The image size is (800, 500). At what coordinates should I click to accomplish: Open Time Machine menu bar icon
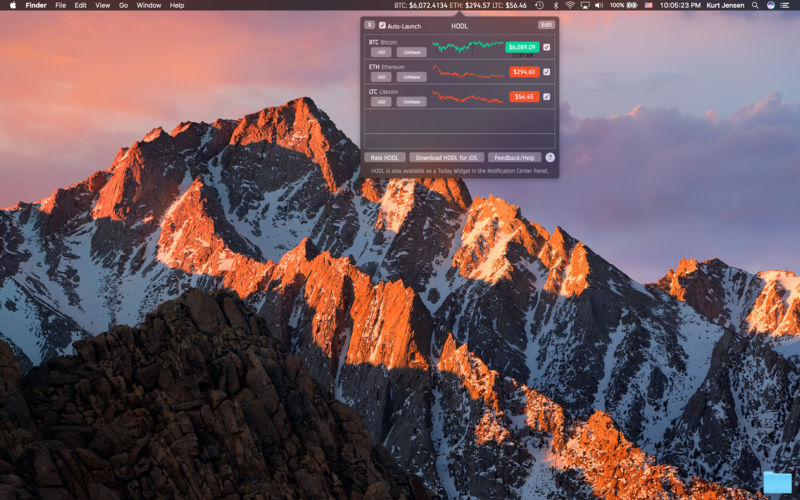[x=539, y=5]
